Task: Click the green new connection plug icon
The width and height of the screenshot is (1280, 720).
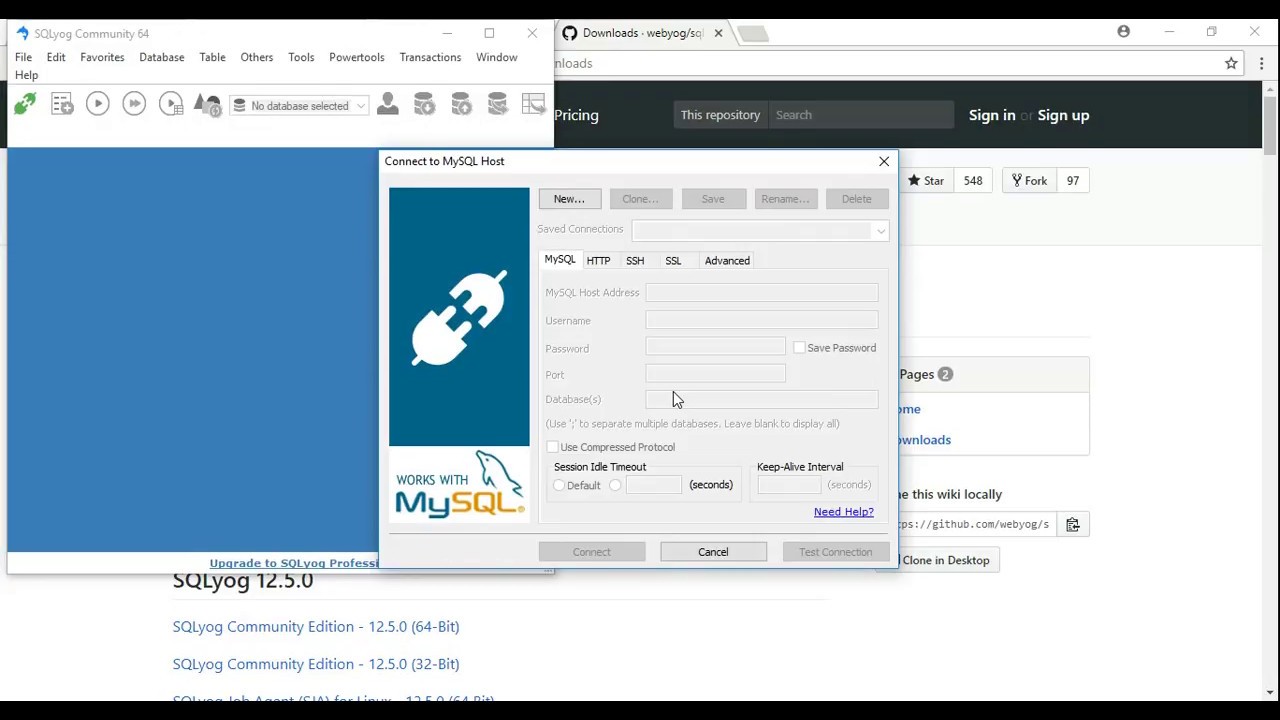Action: click(25, 104)
